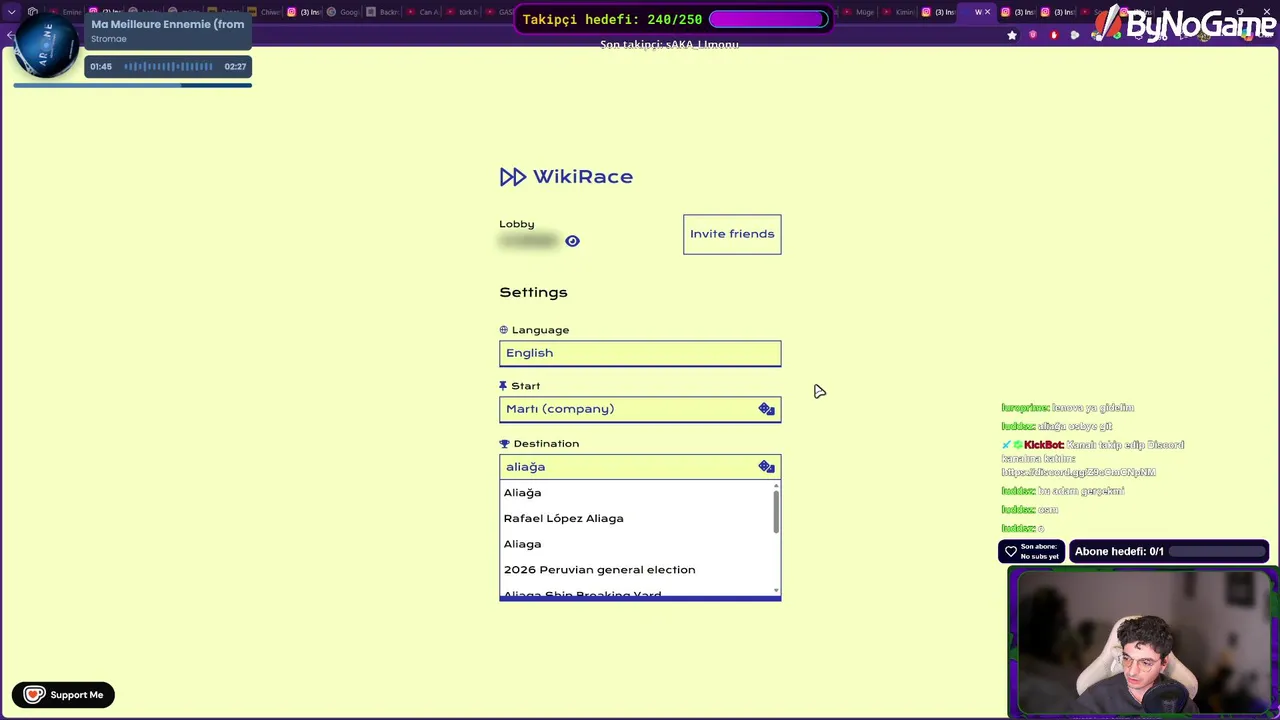
Task: Click the music player progress waveform
Action: [168, 67]
